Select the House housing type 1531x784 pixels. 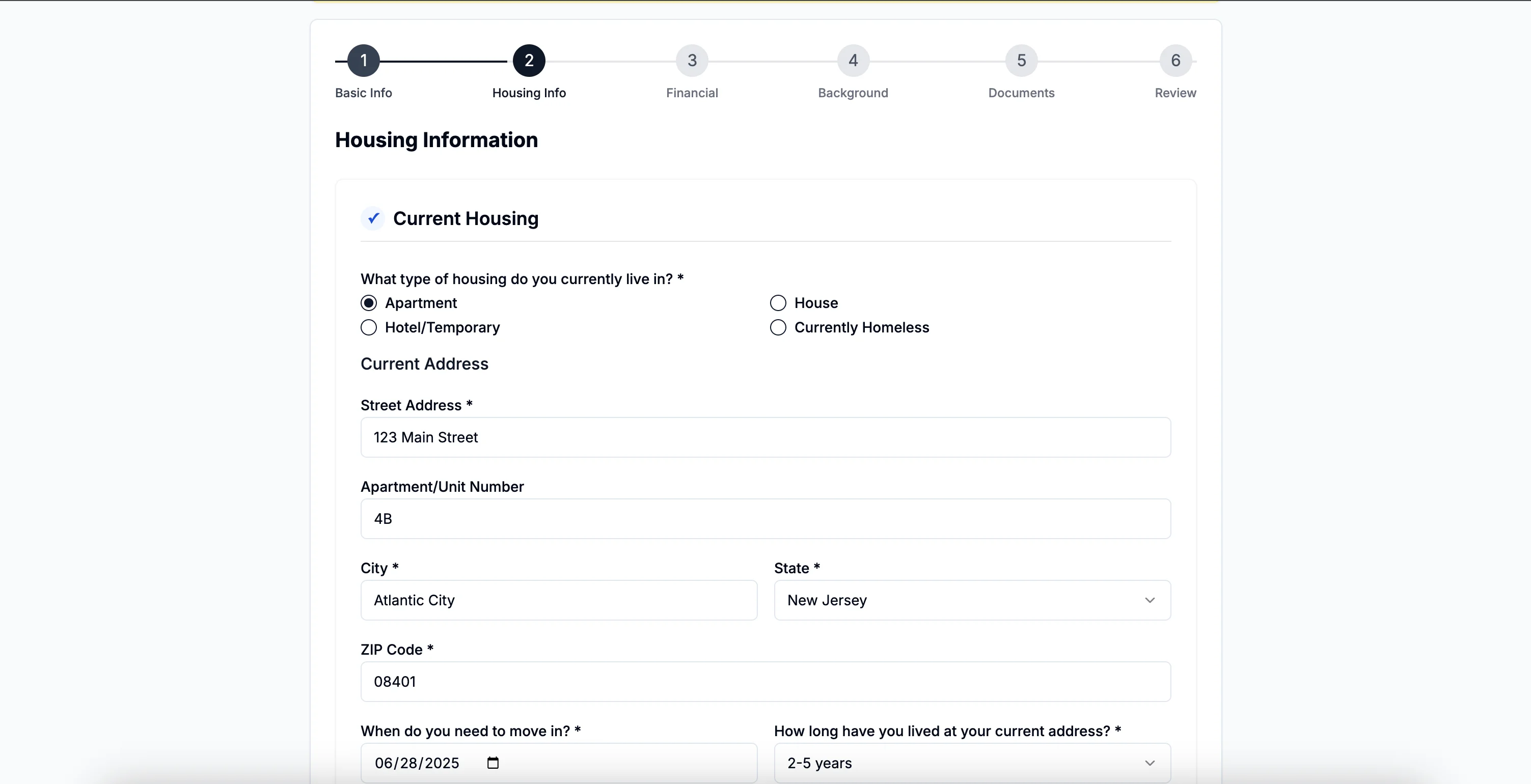click(x=778, y=303)
